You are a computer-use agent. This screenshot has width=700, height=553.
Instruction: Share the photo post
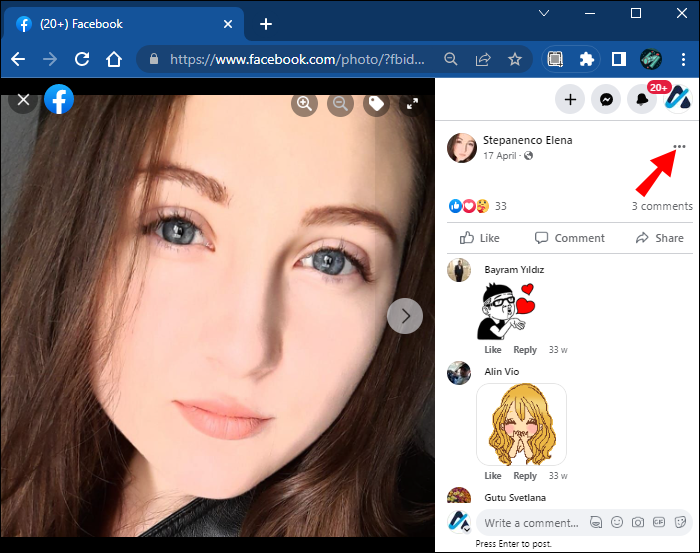660,238
